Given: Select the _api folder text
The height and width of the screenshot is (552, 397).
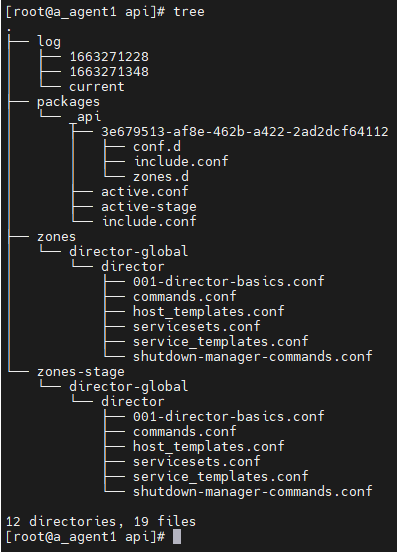Looking at the screenshot, I should point(85,117).
